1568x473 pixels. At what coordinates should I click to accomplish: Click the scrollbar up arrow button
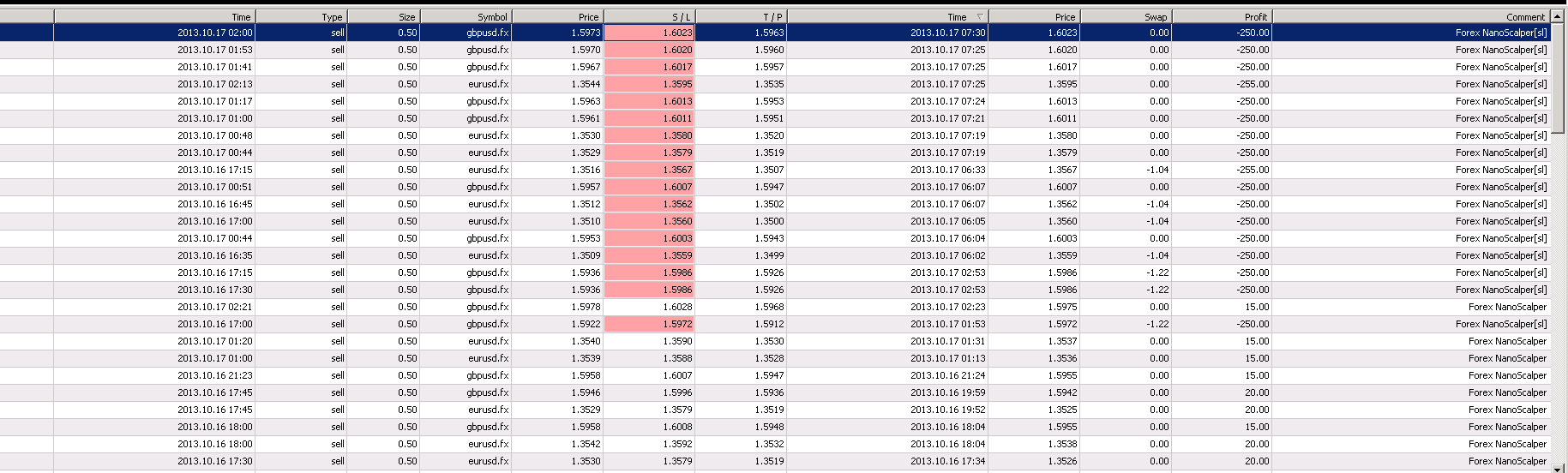pyautogui.click(x=1559, y=16)
